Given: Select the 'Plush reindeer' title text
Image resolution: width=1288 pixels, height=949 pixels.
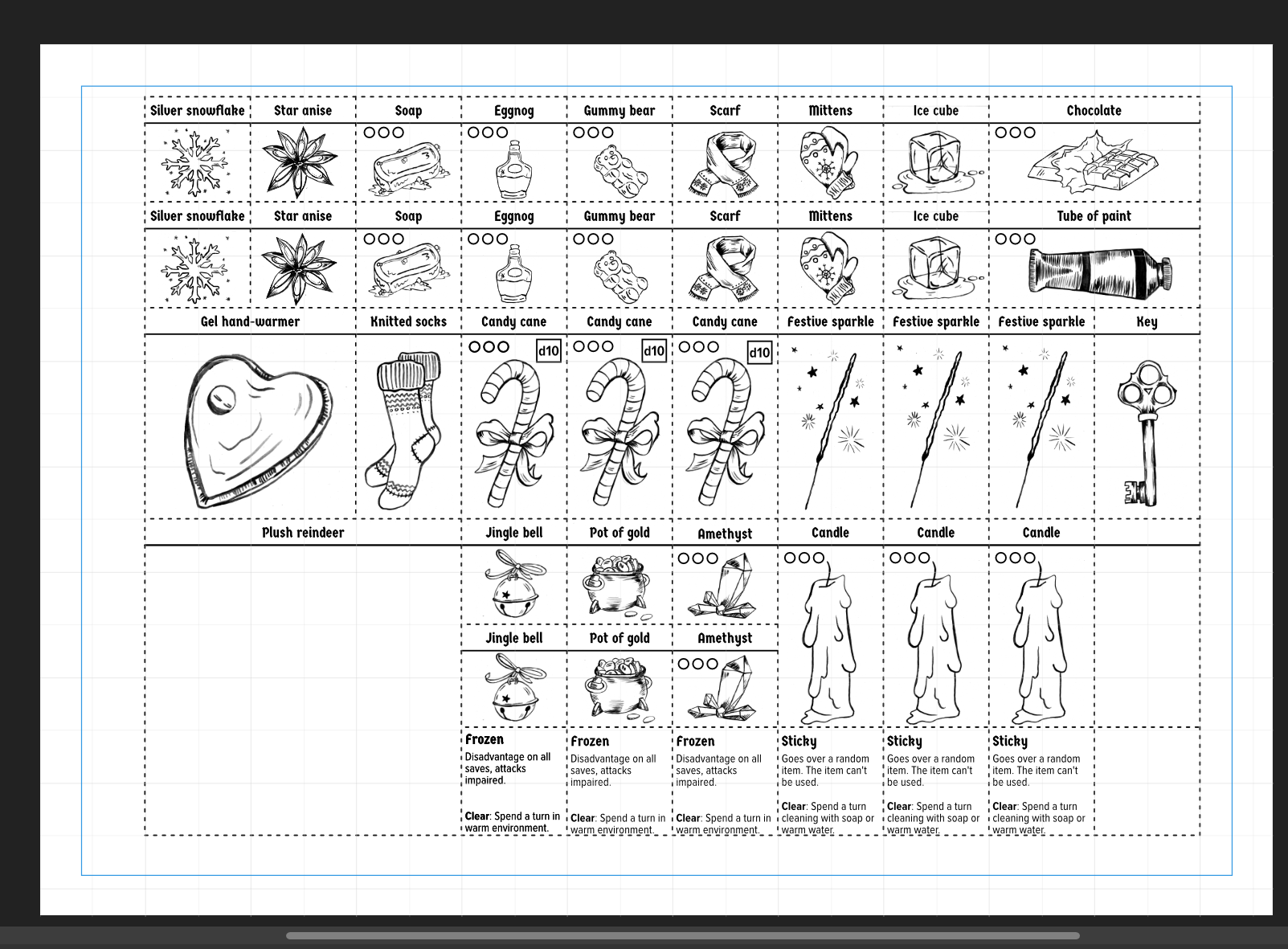Looking at the screenshot, I should (x=303, y=533).
